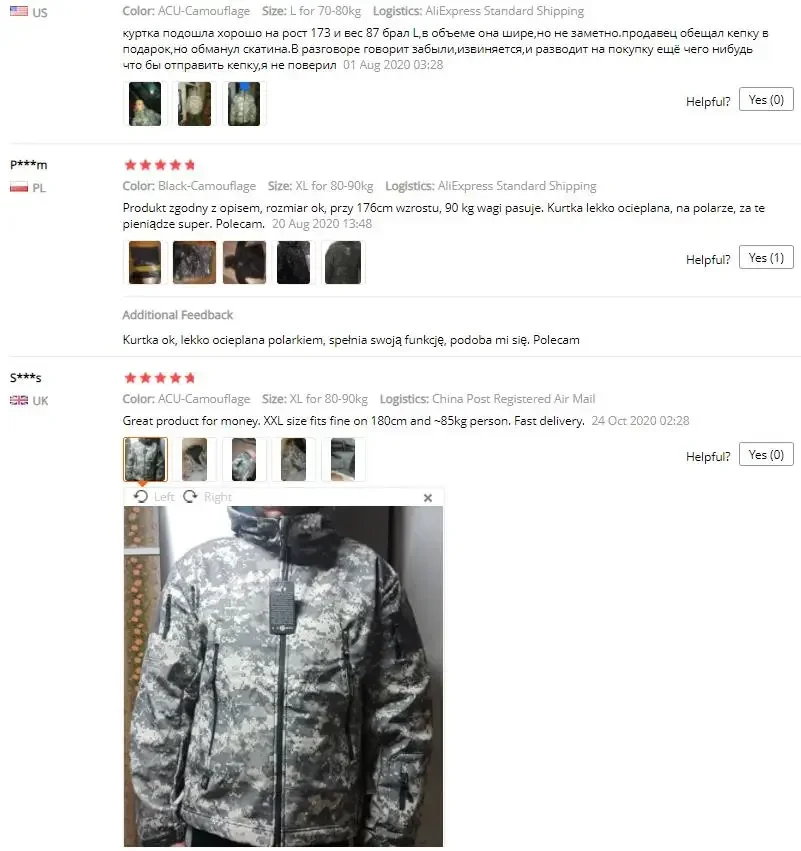Select the highlighted first thumbnail of S***s review
This screenshot has width=801, height=851.
click(x=145, y=459)
